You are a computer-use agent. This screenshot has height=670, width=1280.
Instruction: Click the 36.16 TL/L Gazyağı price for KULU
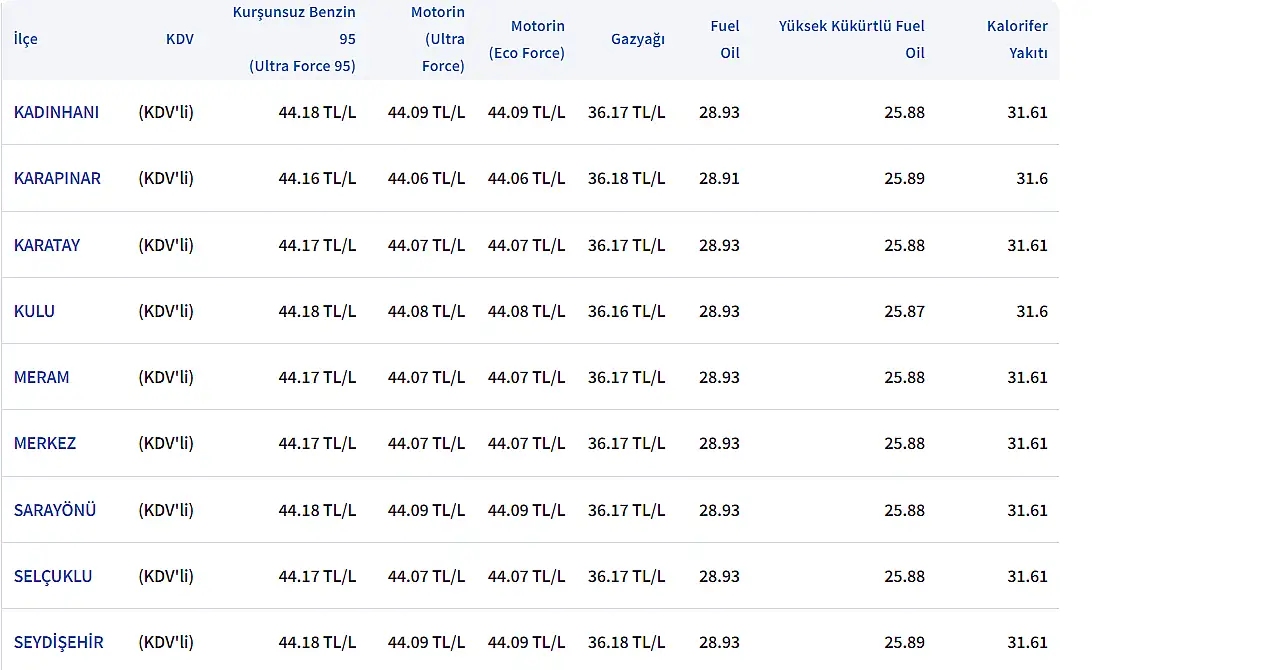point(626,311)
